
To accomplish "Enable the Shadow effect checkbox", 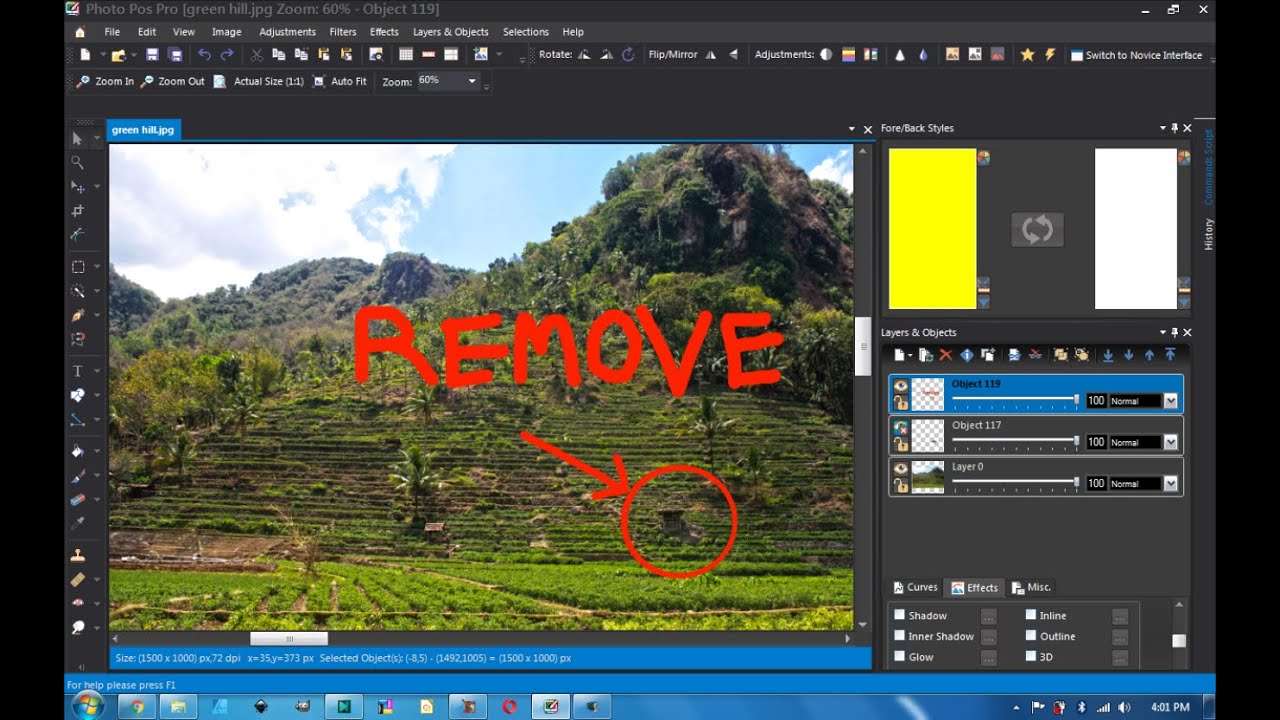I will coord(900,615).
